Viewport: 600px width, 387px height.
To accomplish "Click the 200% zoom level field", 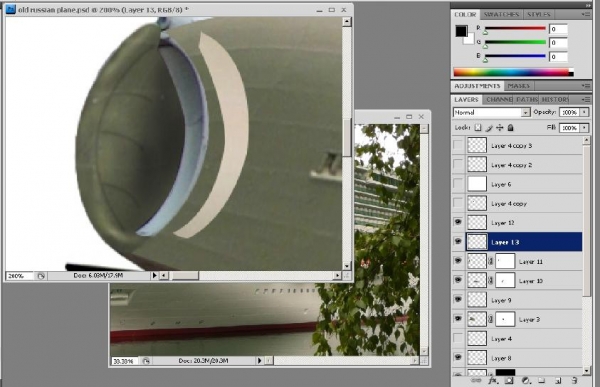I will pyautogui.click(x=20, y=276).
